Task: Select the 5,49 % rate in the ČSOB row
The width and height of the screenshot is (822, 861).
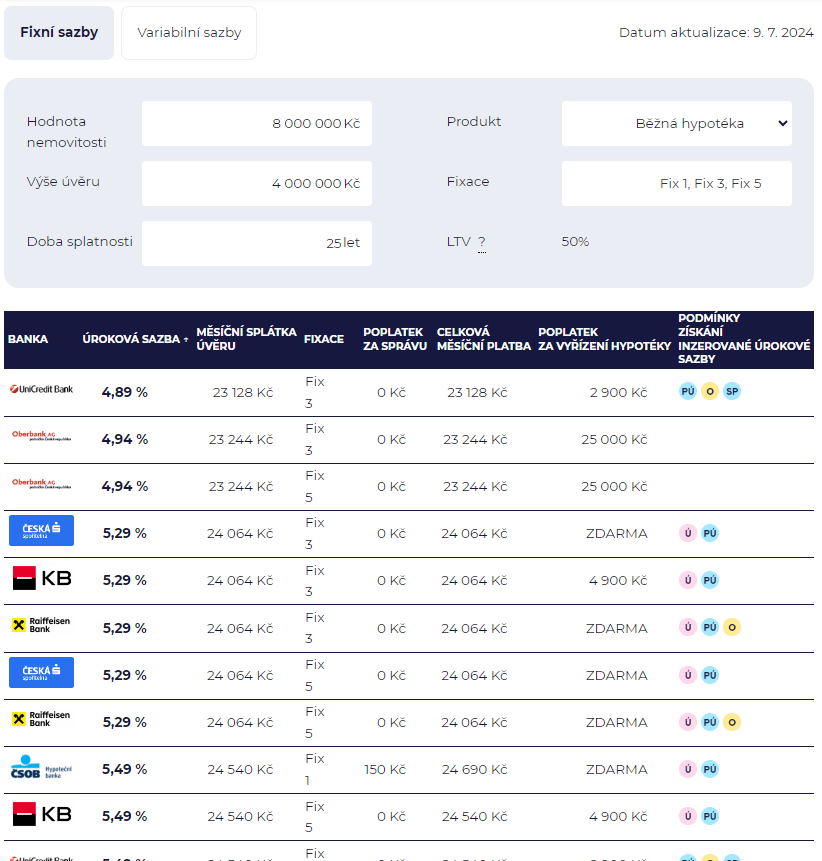Action: click(125, 769)
